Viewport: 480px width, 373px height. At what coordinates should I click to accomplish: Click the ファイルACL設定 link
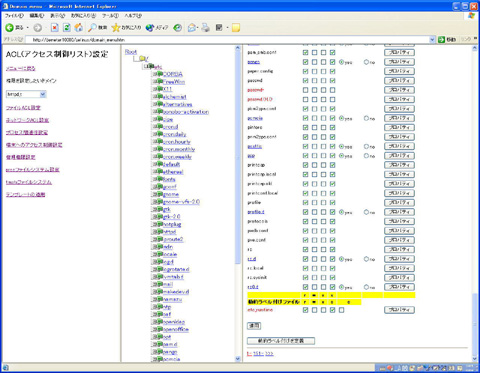coord(23,108)
